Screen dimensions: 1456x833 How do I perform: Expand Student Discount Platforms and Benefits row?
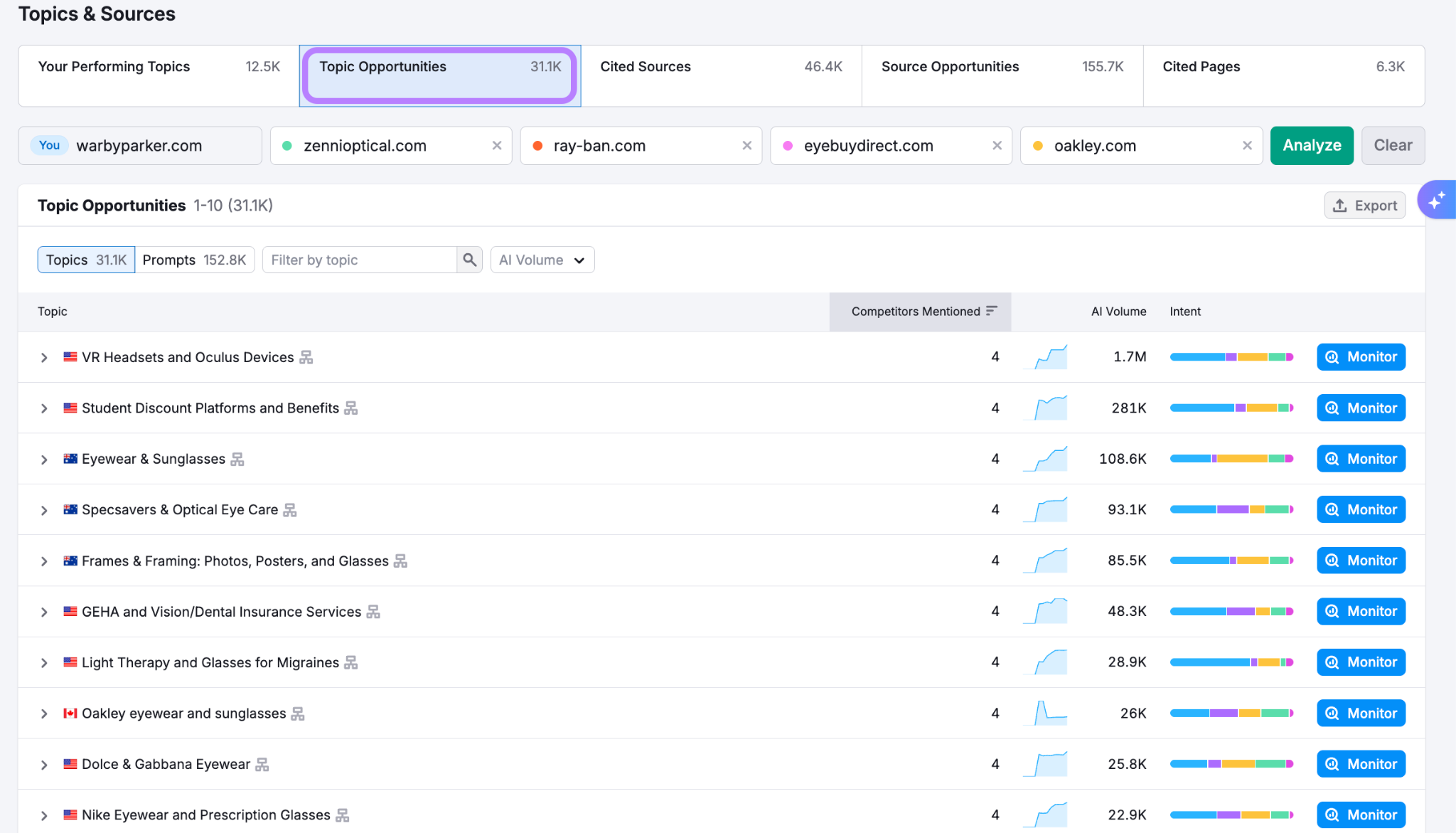[44, 408]
